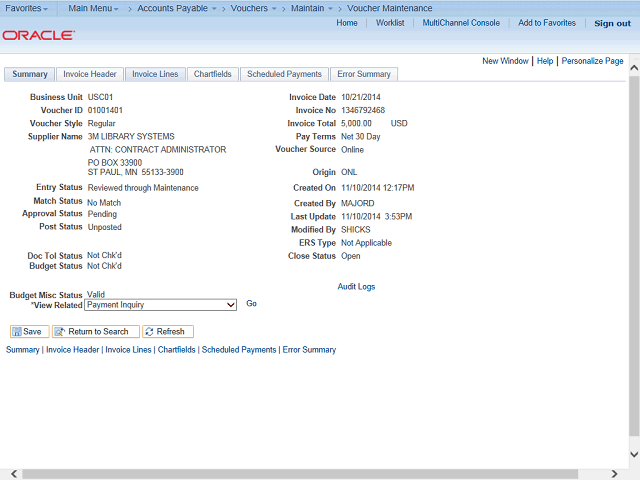The image size is (640, 480).
Task: Click Close Status Open value
Action: (x=351, y=256)
